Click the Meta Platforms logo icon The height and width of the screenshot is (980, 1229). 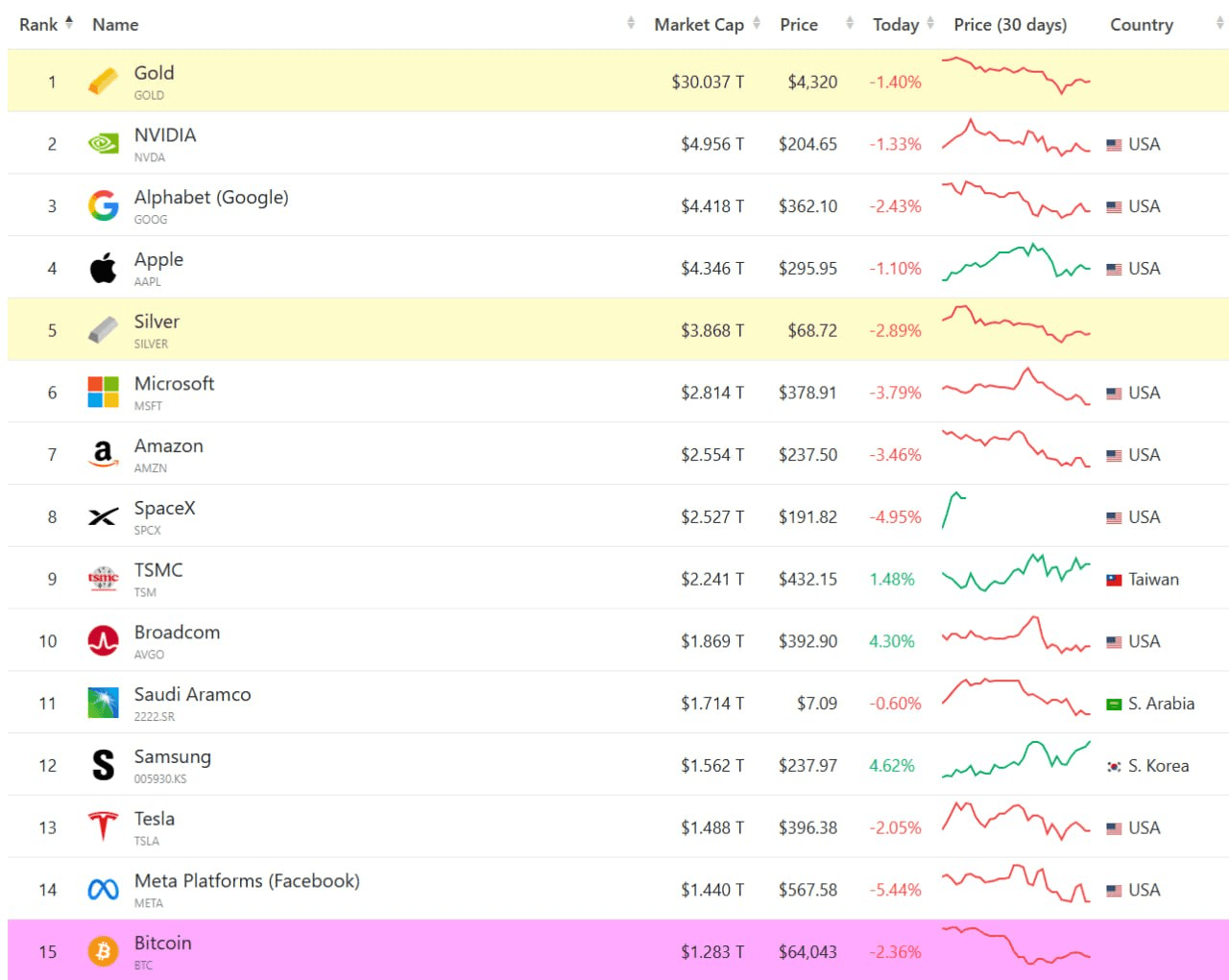click(x=103, y=890)
